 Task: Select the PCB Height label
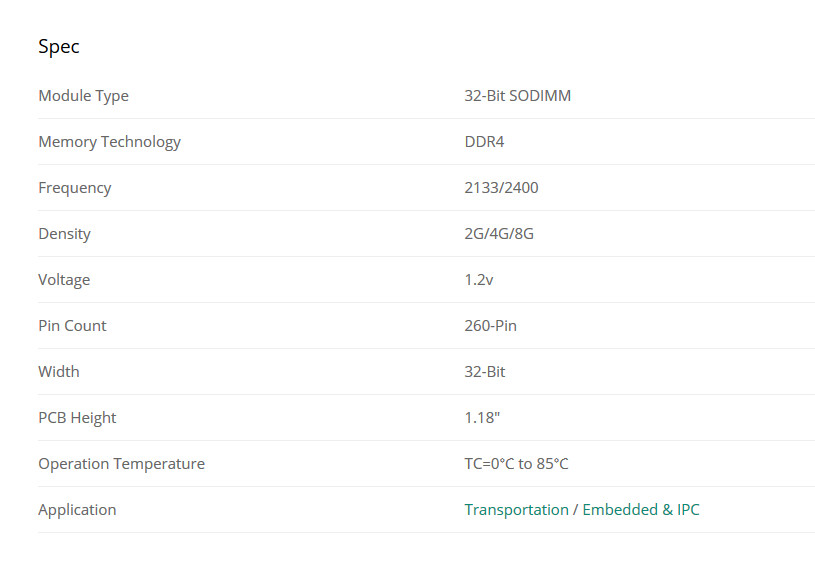coord(77,418)
